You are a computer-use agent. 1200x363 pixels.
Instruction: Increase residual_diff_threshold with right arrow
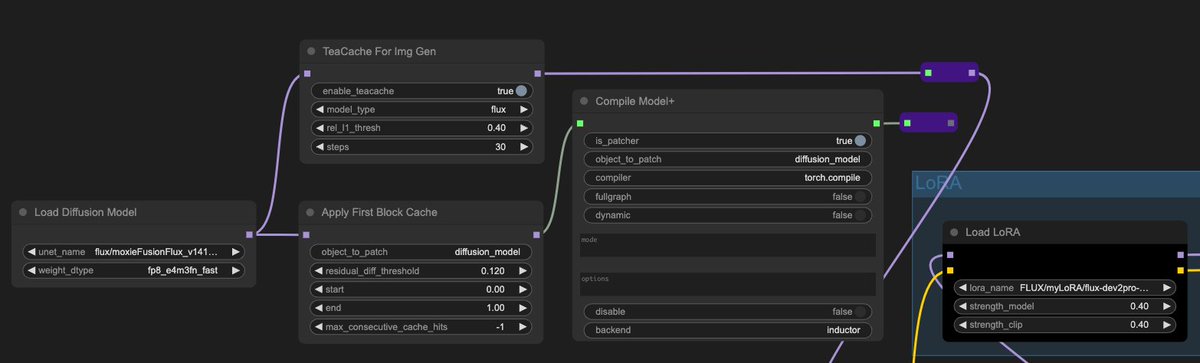click(522, 271)
